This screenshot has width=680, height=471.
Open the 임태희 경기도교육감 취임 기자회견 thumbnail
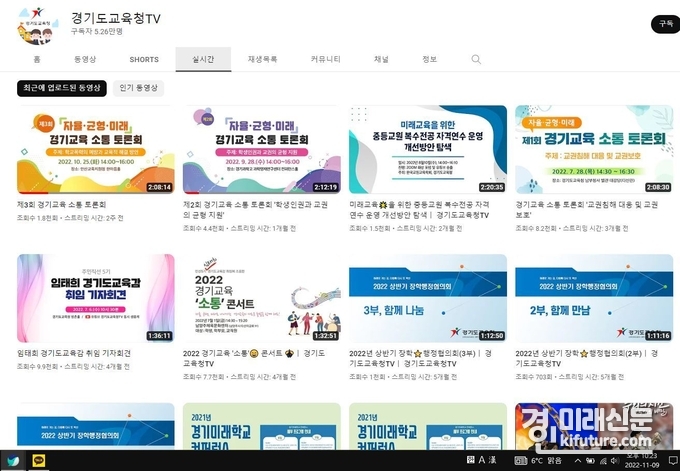pos(96,298)
